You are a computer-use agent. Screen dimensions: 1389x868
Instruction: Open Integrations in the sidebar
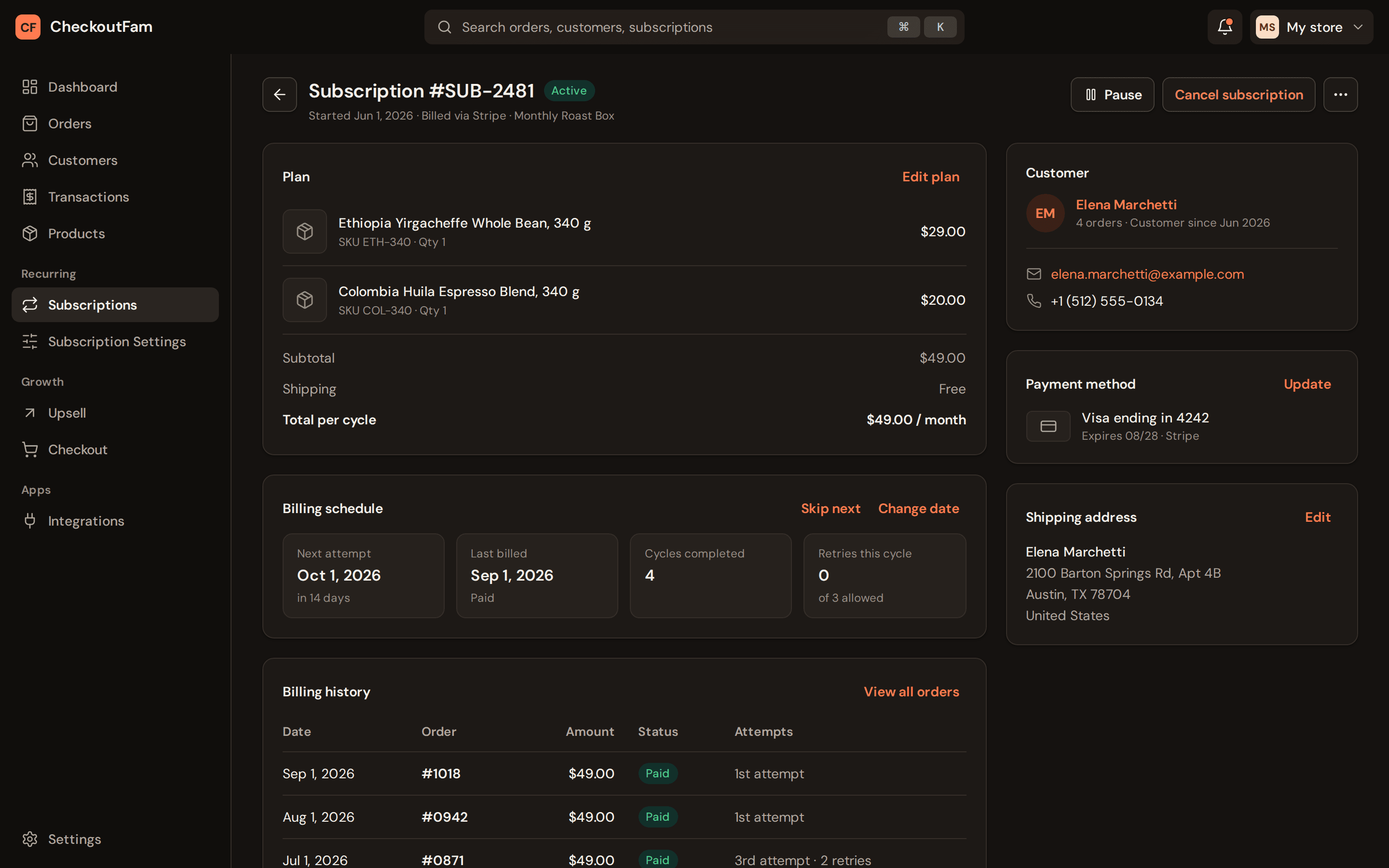115,521
